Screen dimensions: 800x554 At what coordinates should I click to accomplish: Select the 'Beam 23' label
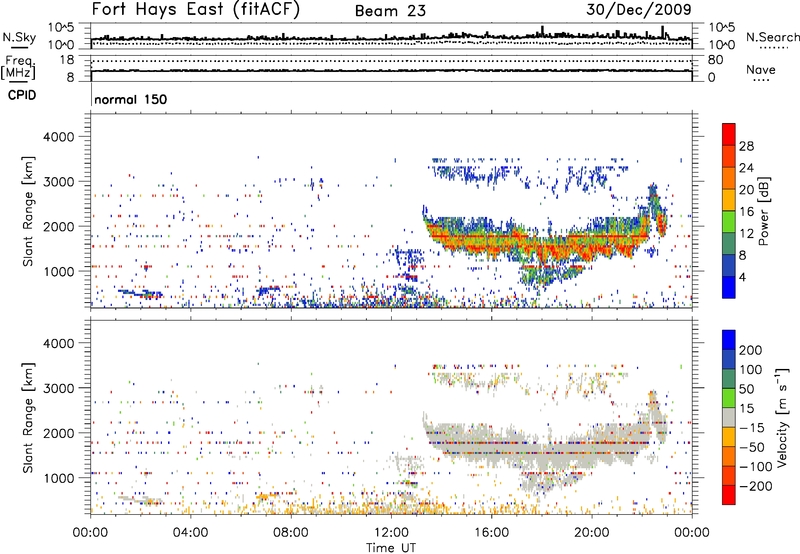[390, 11]
